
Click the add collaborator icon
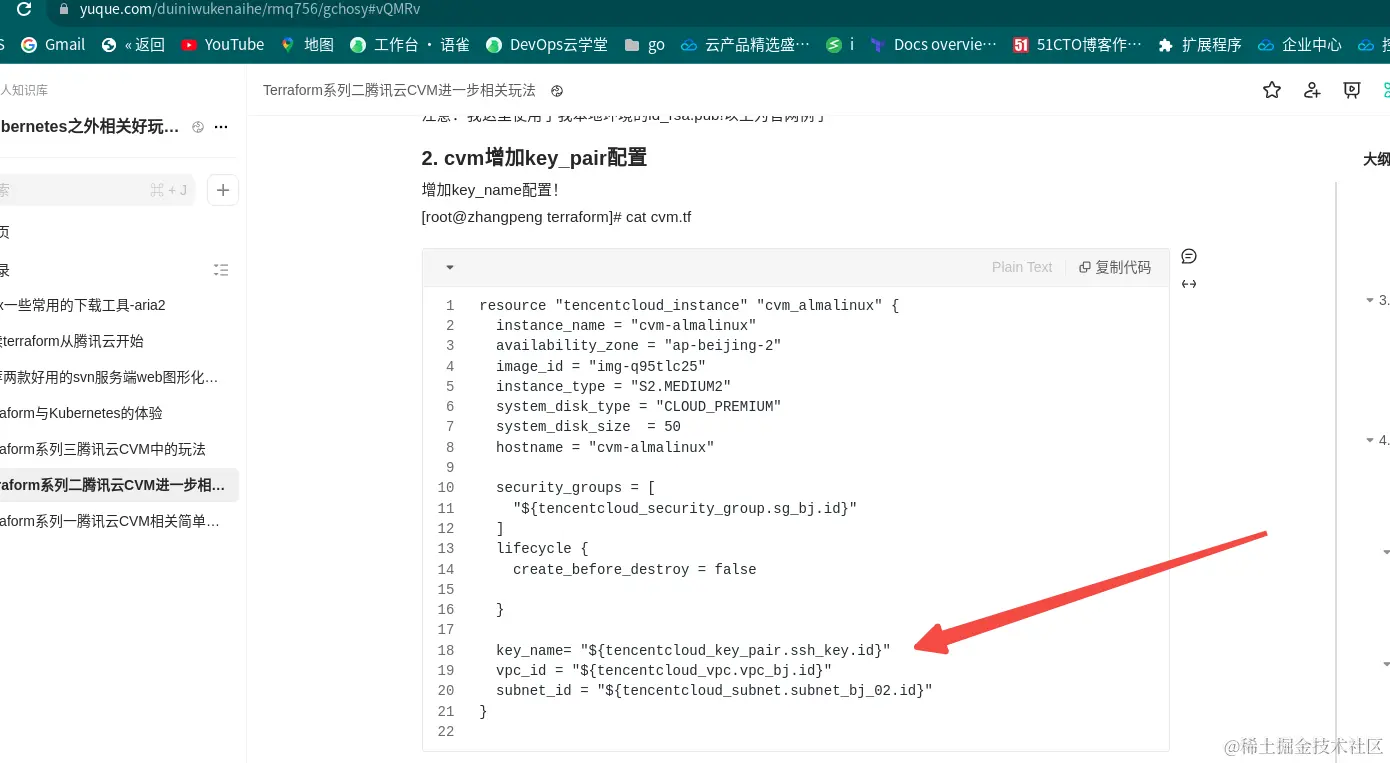(1312, 90)
